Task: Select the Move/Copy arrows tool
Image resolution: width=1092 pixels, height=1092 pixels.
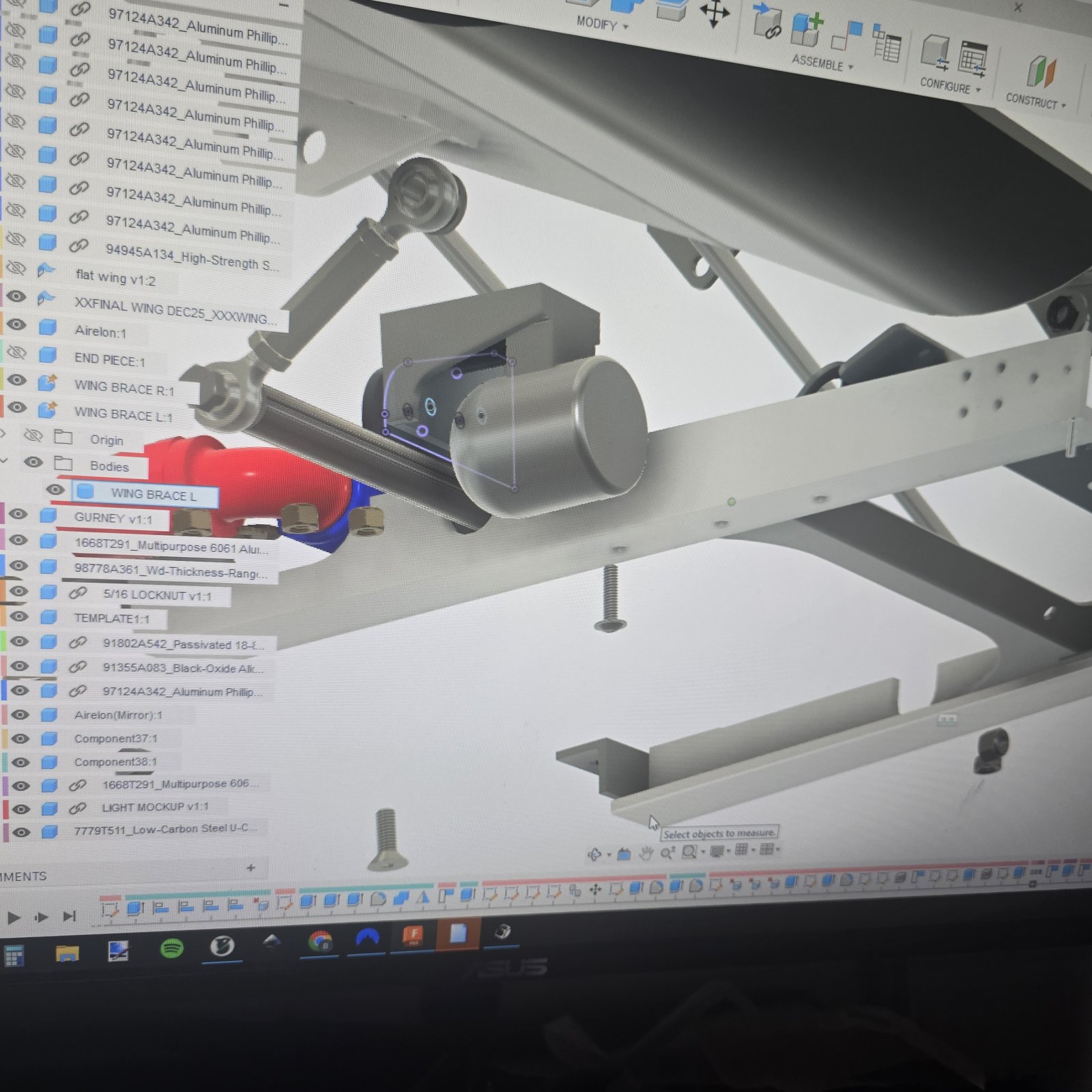Action: click(x=715, y=14)
